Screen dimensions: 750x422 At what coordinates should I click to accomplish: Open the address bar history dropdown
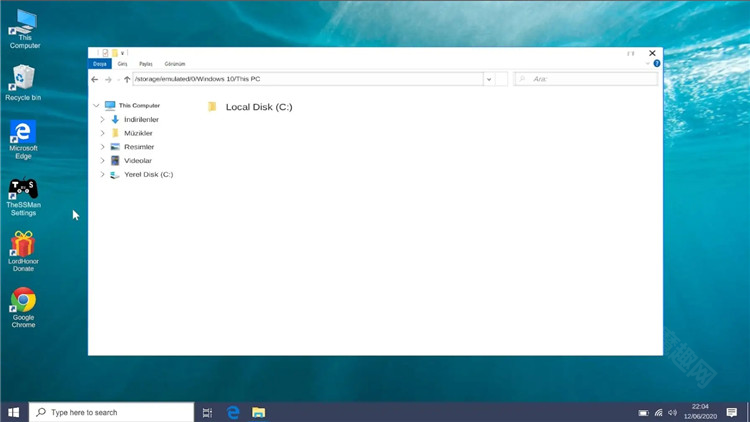point(489,79)
